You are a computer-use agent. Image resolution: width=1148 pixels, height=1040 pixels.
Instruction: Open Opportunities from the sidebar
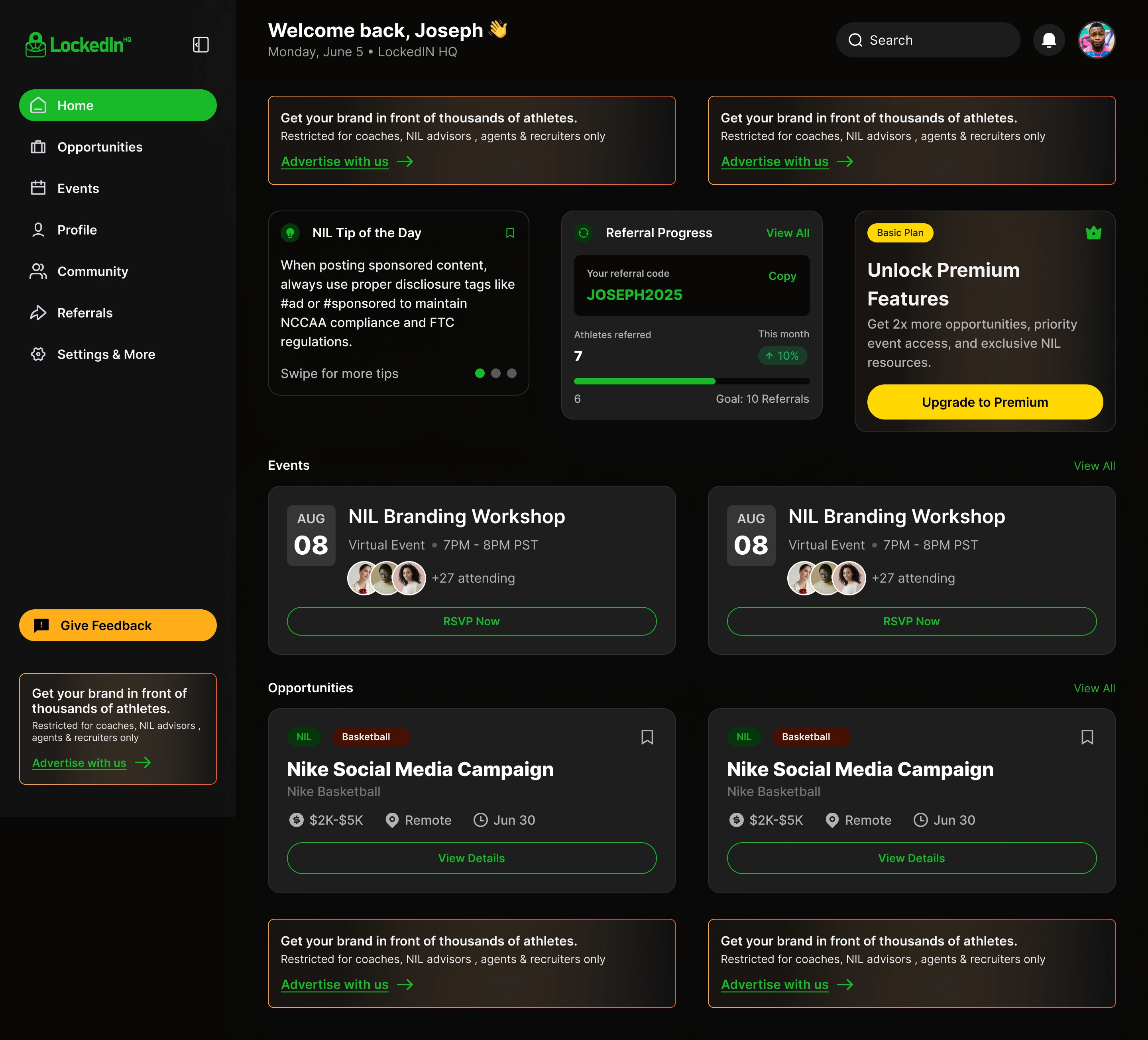tap(118, 147)
